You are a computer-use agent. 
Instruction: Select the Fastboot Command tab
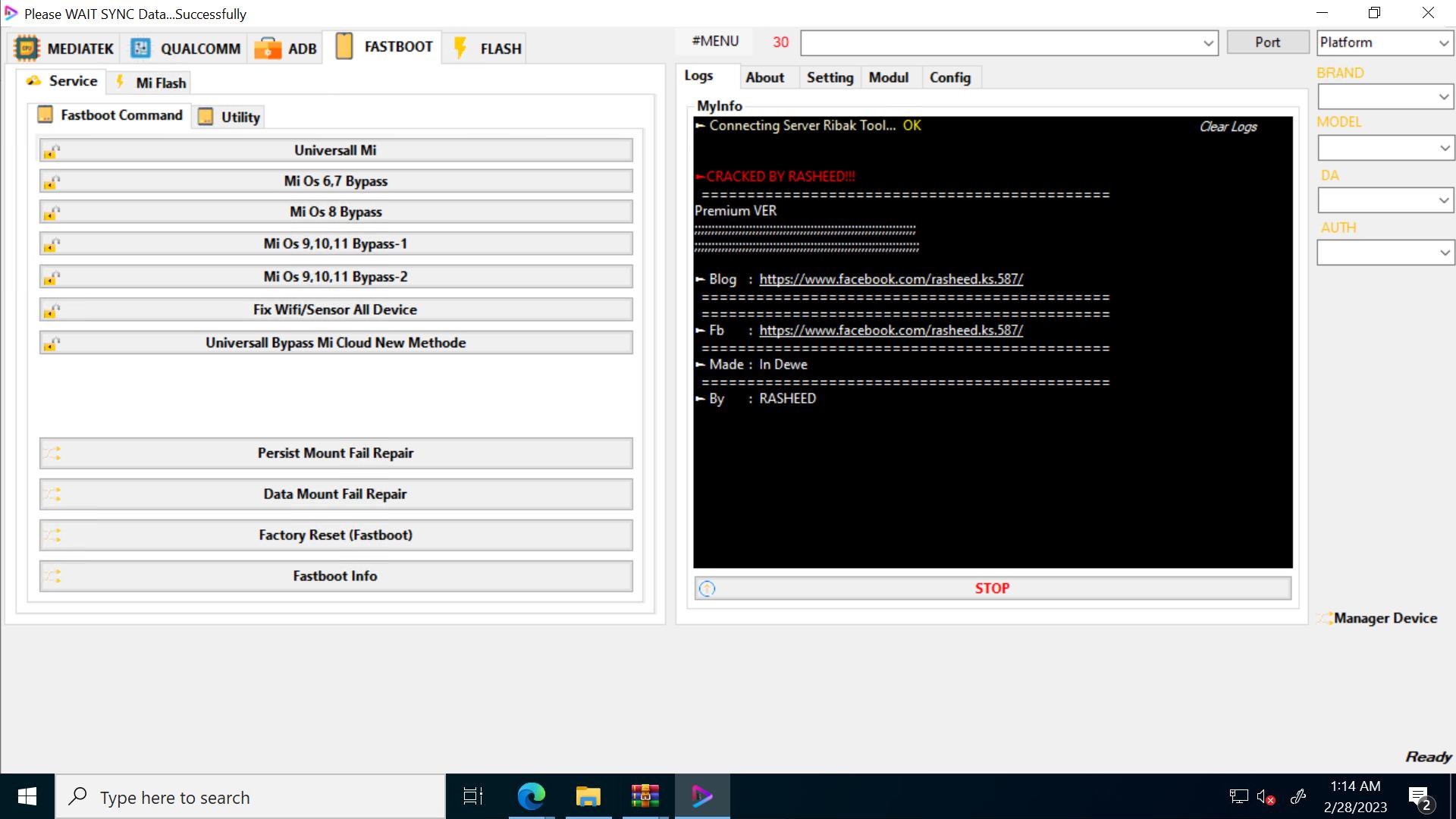pyautogui.click(x=110, y=115)
